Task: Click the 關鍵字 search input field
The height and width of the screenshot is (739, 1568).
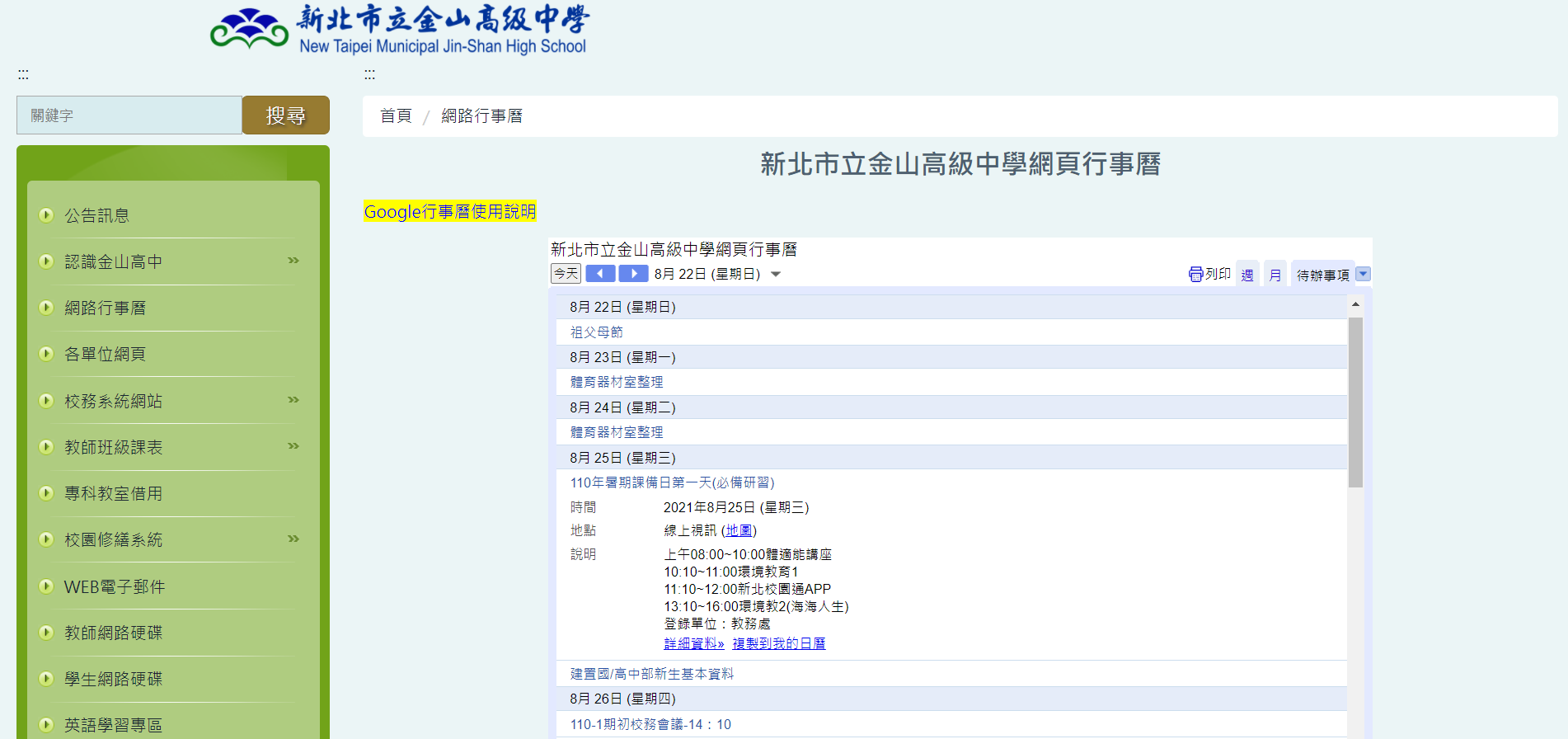Action: pyautogui.click(x=129, y=115)
